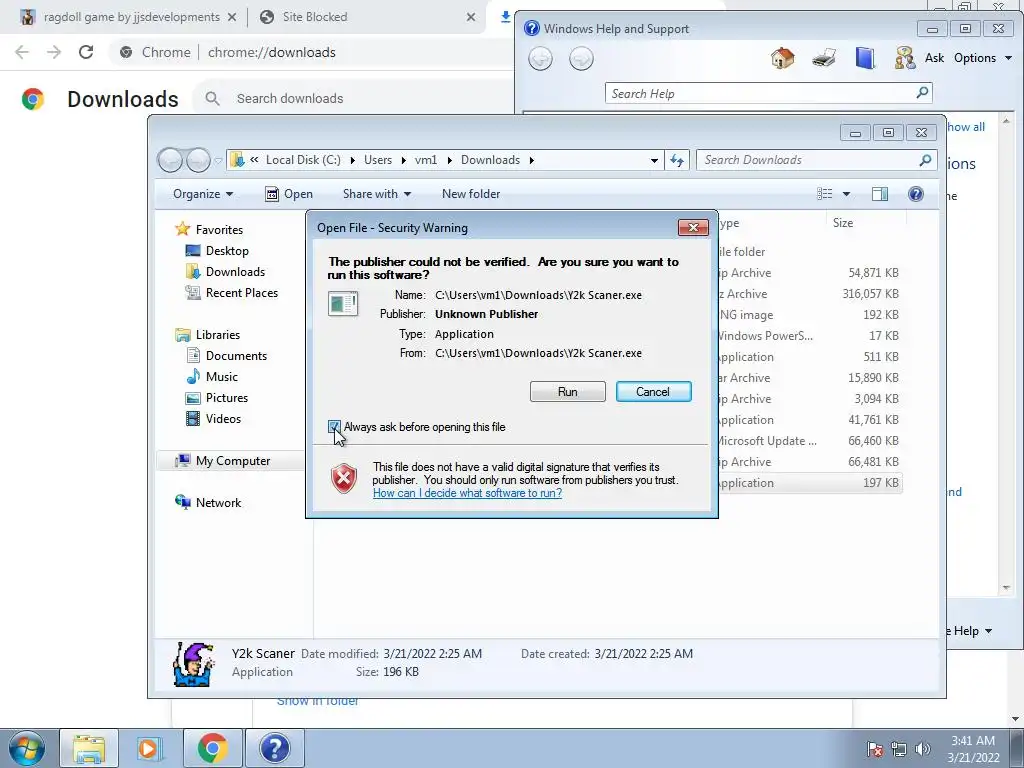Viewport: 1024px width, 768px height.
Task: Click Help window Forward arrow button
Action: [x=581, y=59]
